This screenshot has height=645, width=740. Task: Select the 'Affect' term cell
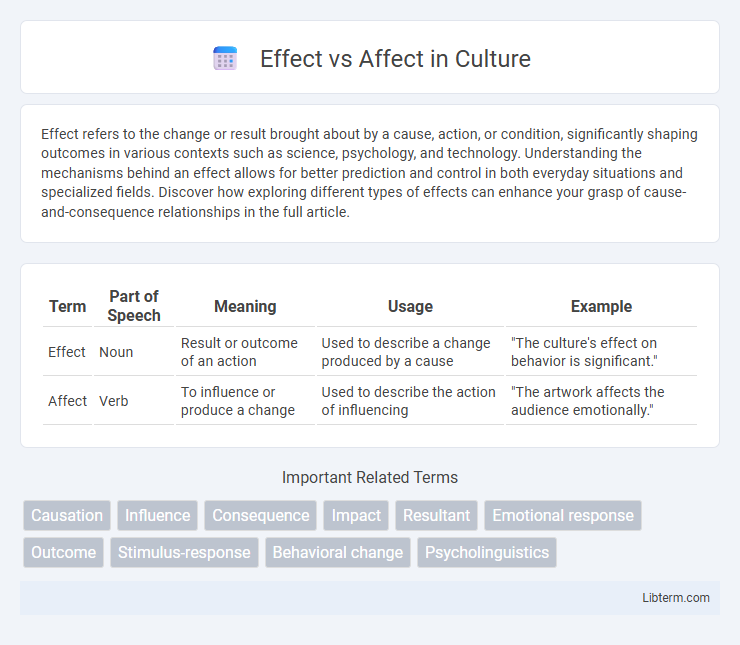point(67,401)
